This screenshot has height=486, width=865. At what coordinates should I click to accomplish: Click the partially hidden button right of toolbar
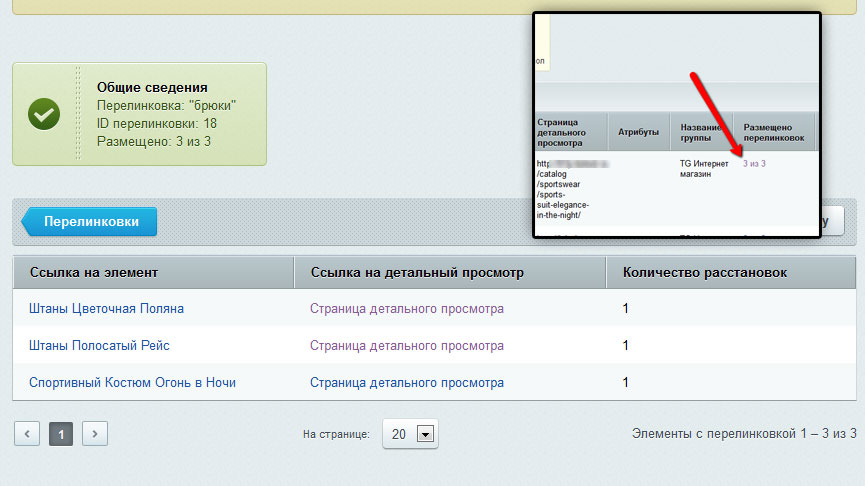pos(834,222)
